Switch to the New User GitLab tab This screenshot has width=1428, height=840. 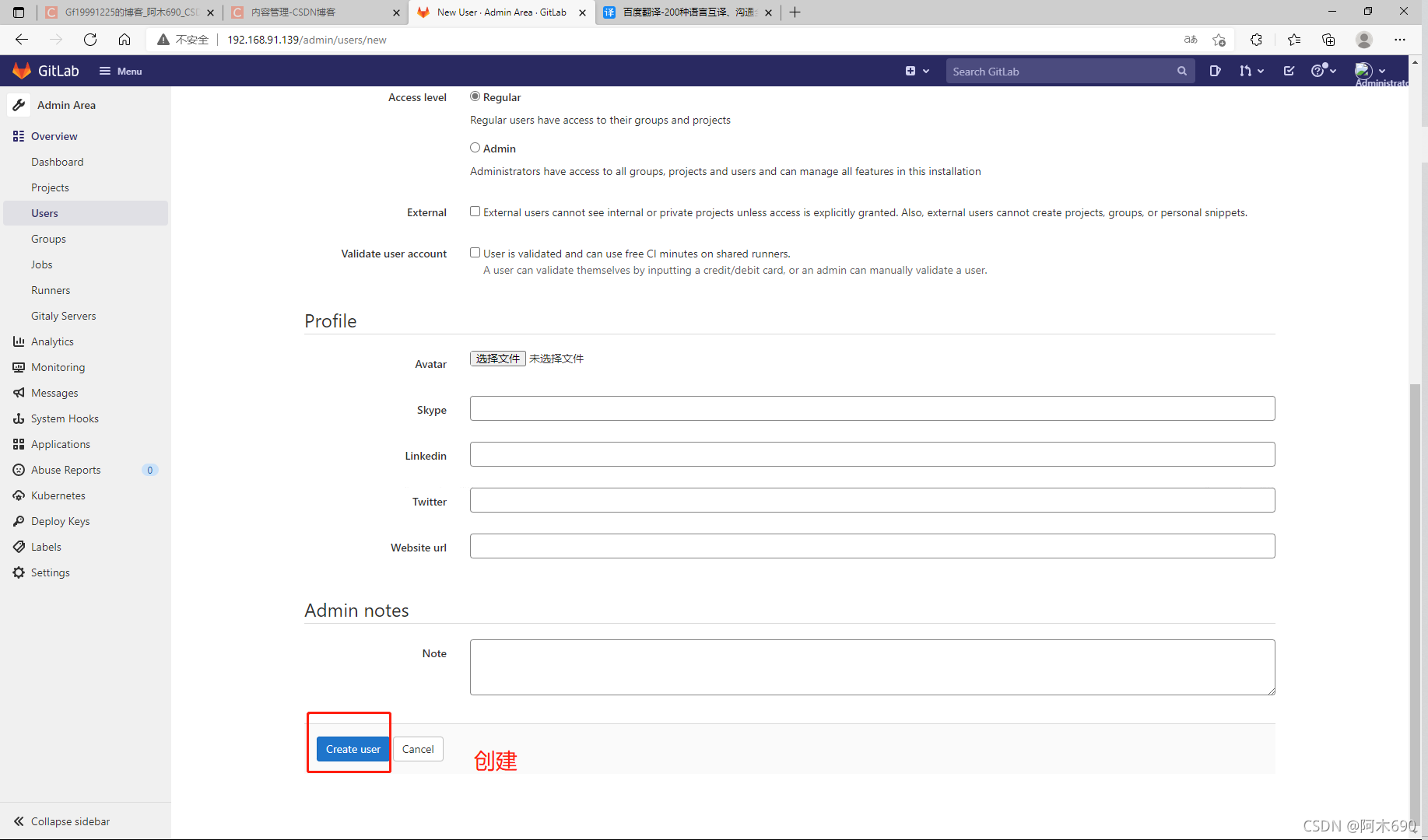click(x=498, y=12)
